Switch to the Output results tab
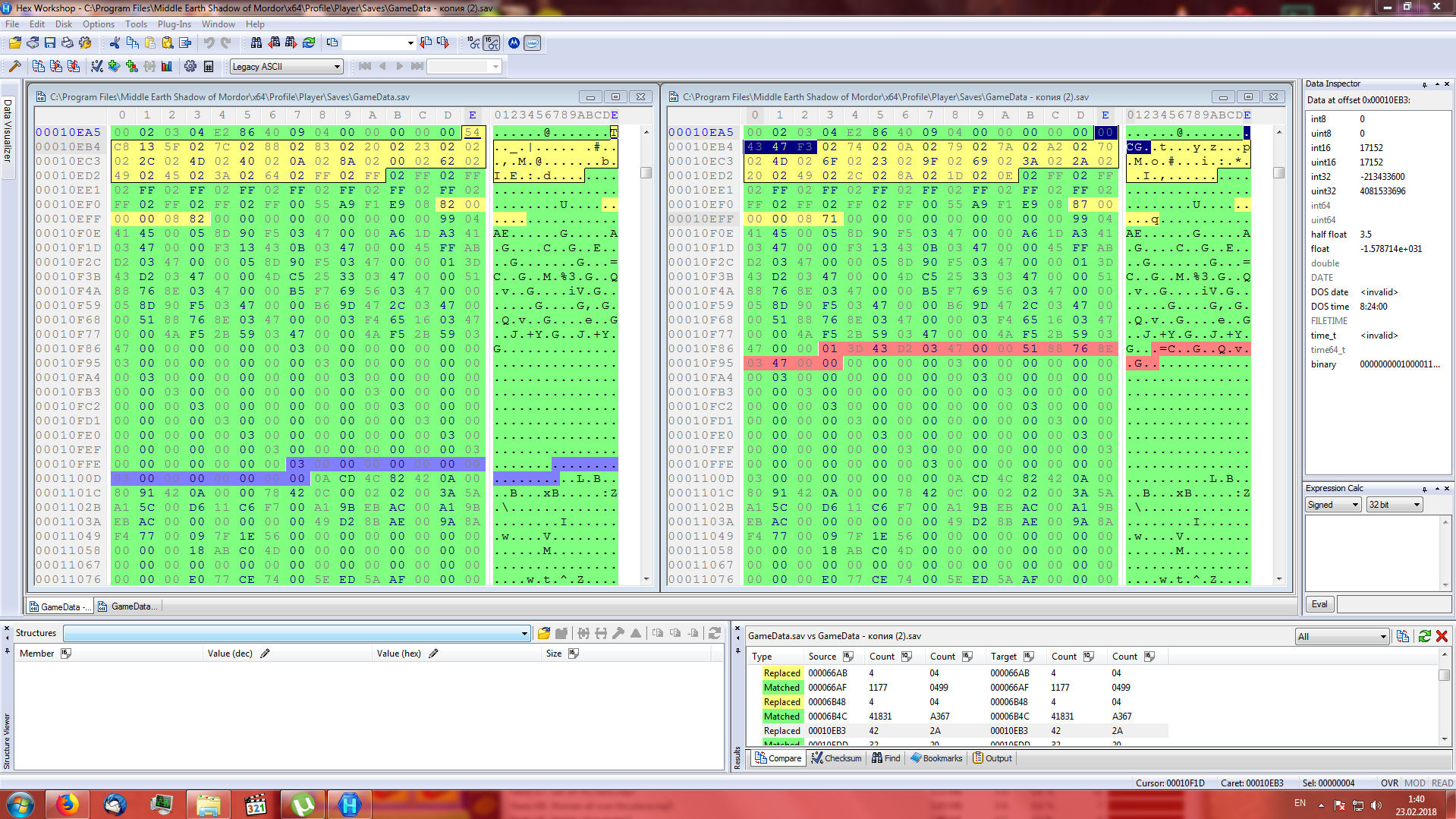 (x=992, y=758)
